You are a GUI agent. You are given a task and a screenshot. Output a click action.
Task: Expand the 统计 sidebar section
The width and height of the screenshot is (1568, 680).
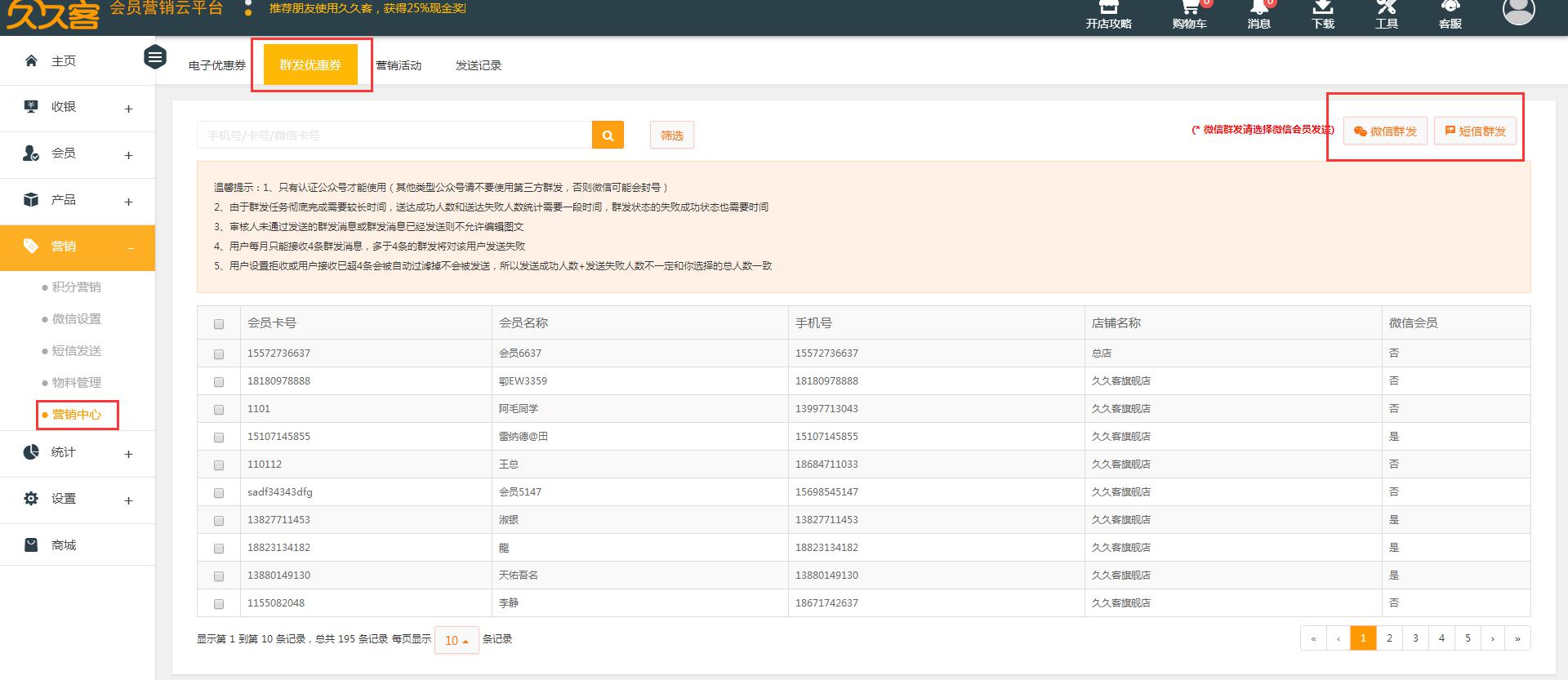click(x=128, y=454)
